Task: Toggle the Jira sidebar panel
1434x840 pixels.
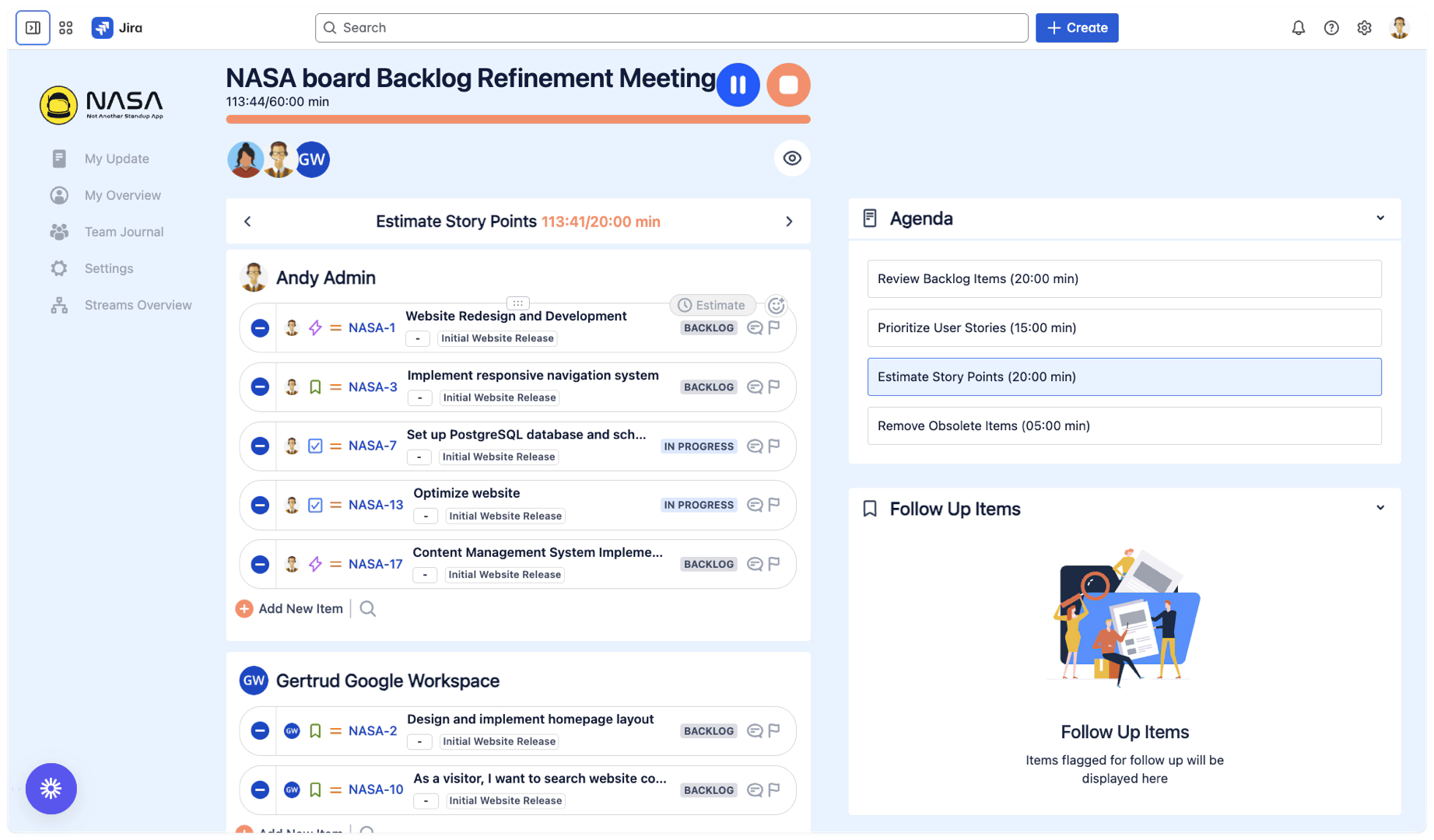Action: (x=33, y=28)
